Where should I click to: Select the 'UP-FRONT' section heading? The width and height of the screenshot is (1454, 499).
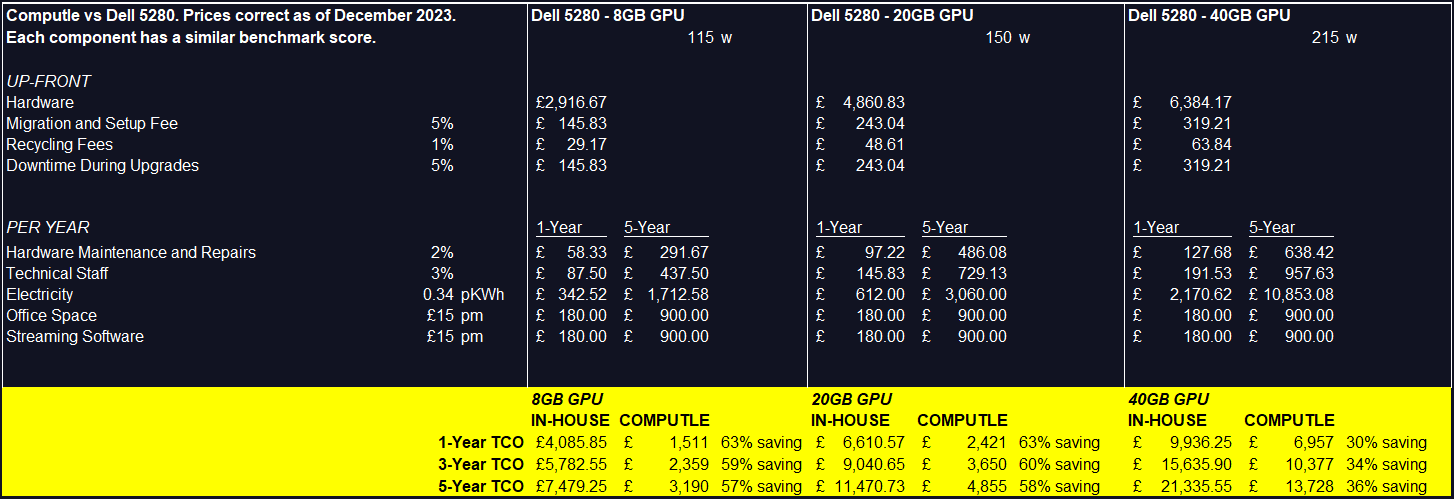(x=49, y=81)
